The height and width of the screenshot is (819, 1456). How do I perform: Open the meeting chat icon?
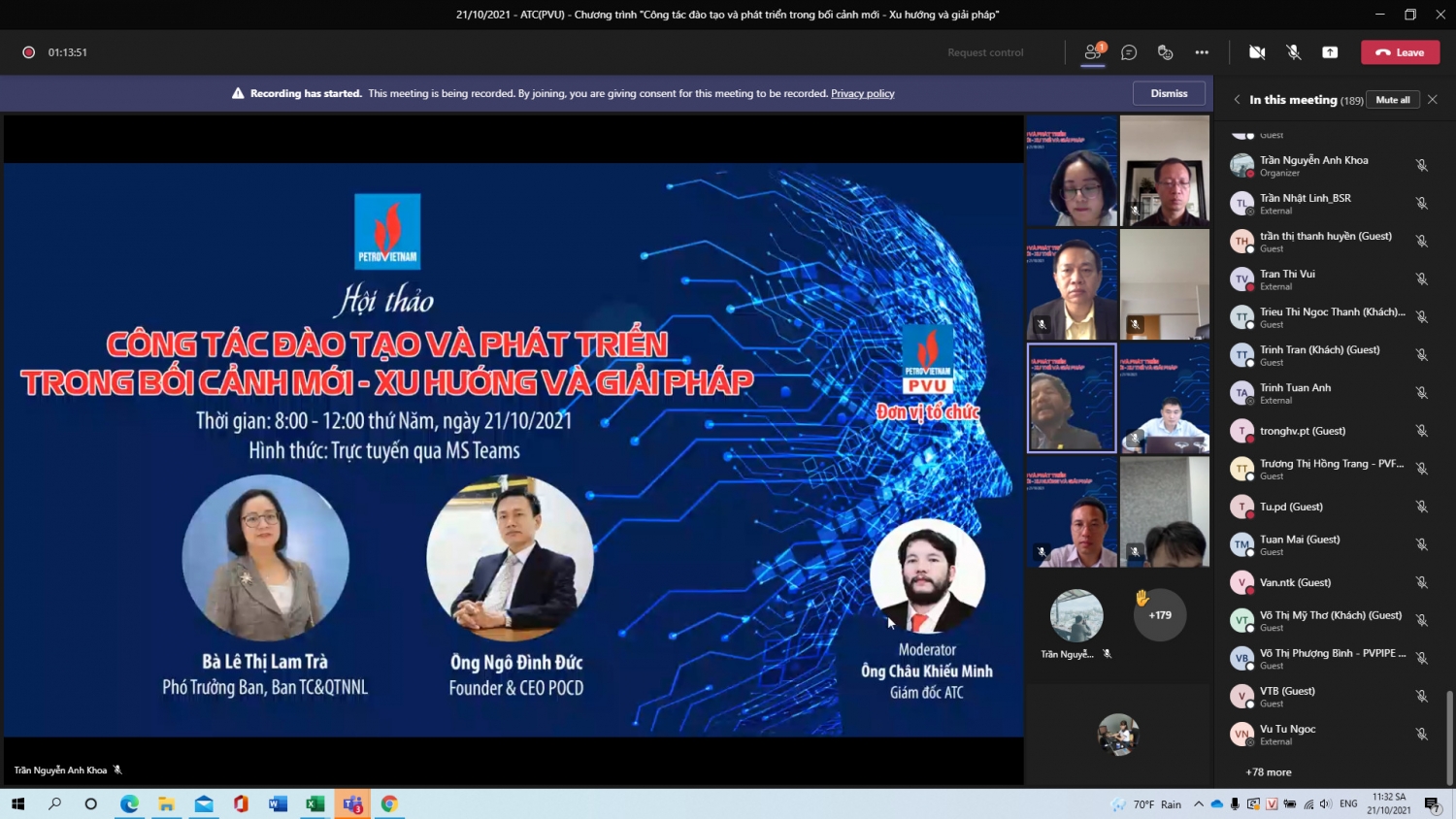point(1129,52)
